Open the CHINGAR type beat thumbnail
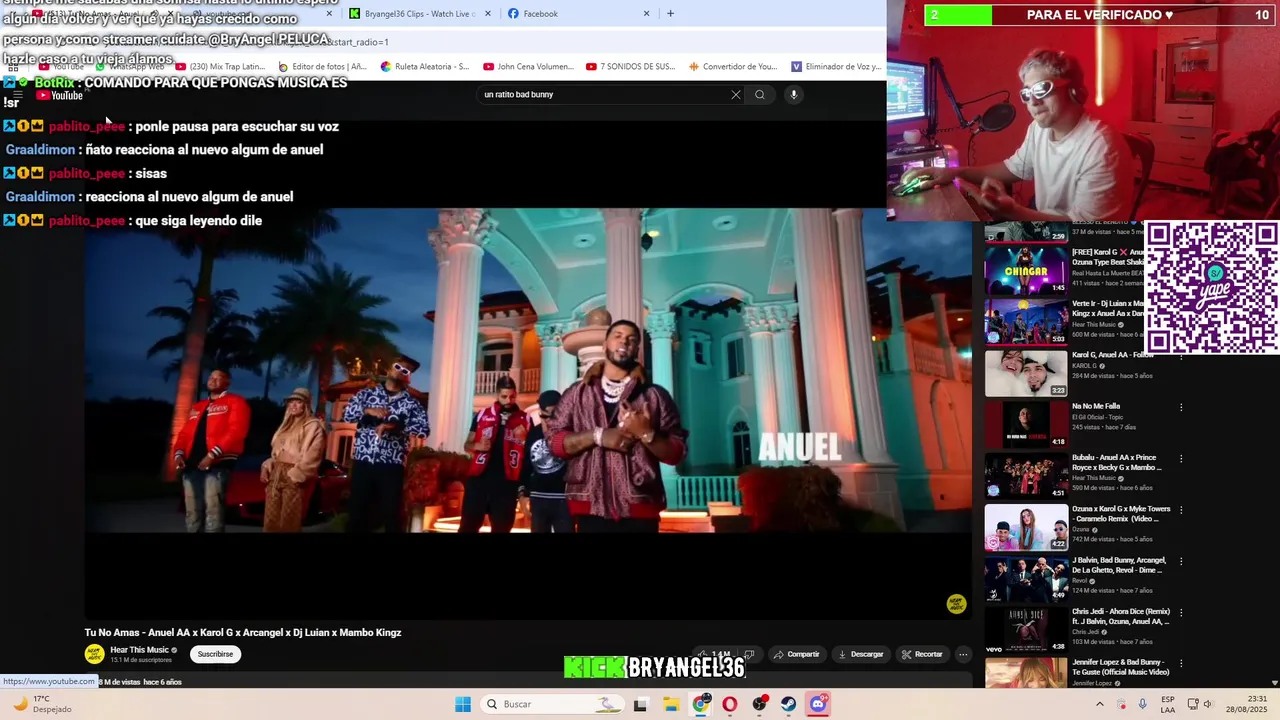Image resolution: width=1280 pixels, height=720 pixels. pos(1026,271)
